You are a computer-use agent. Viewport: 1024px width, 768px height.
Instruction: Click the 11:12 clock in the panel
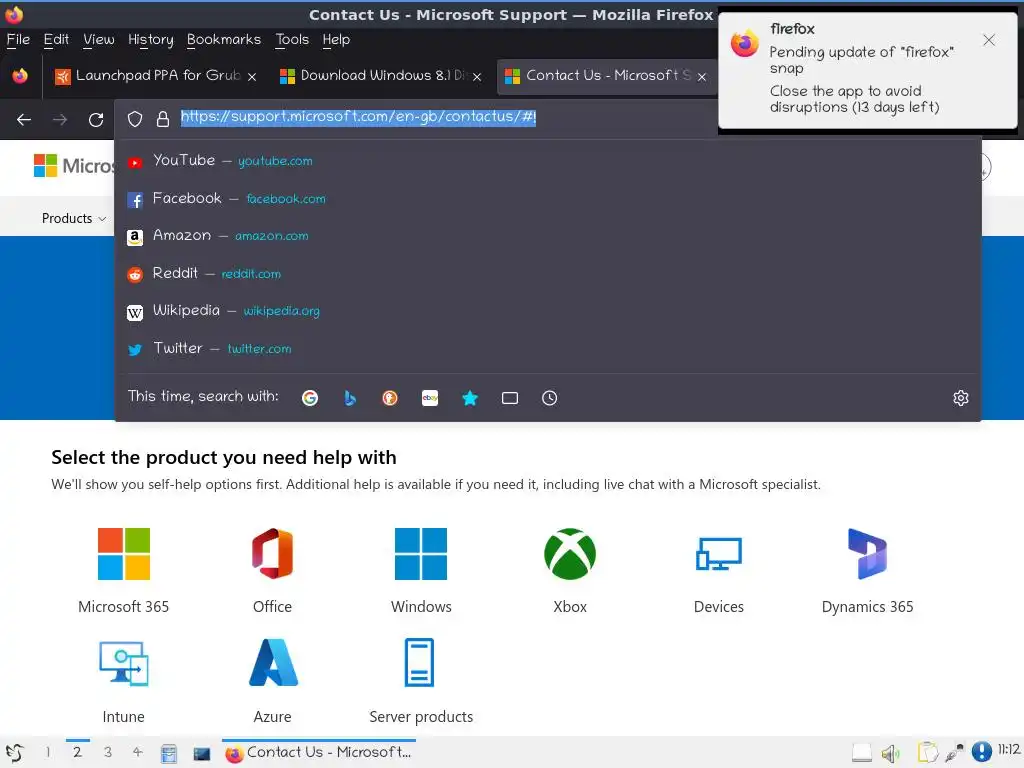point(1008,749)
